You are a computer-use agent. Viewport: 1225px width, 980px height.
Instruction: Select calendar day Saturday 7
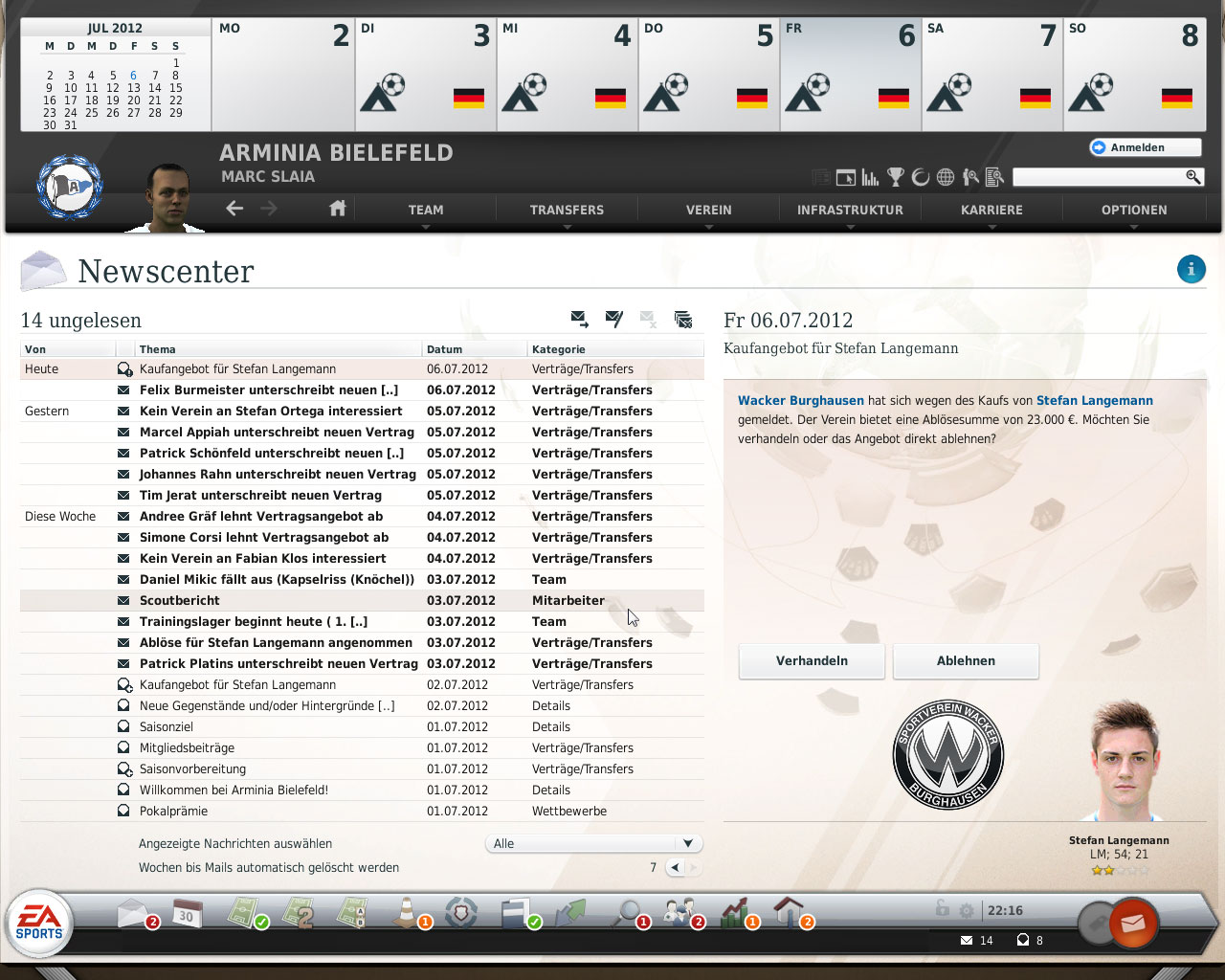(x=991, y=75)
